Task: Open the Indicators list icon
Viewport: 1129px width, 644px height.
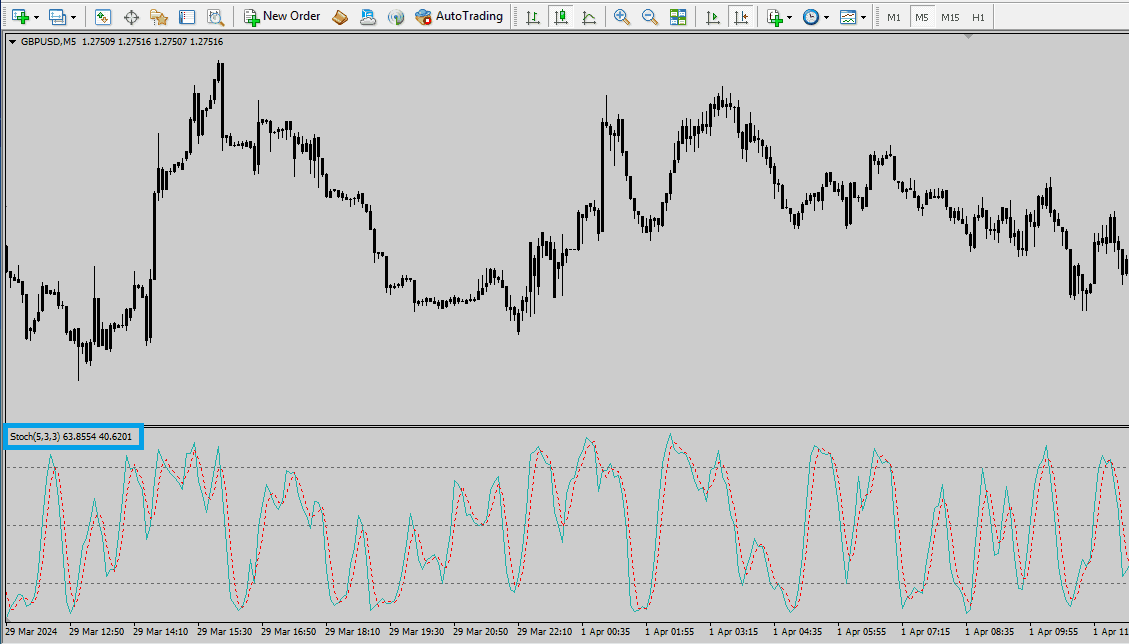Action: pyautogui.click(x=775, y=17)
